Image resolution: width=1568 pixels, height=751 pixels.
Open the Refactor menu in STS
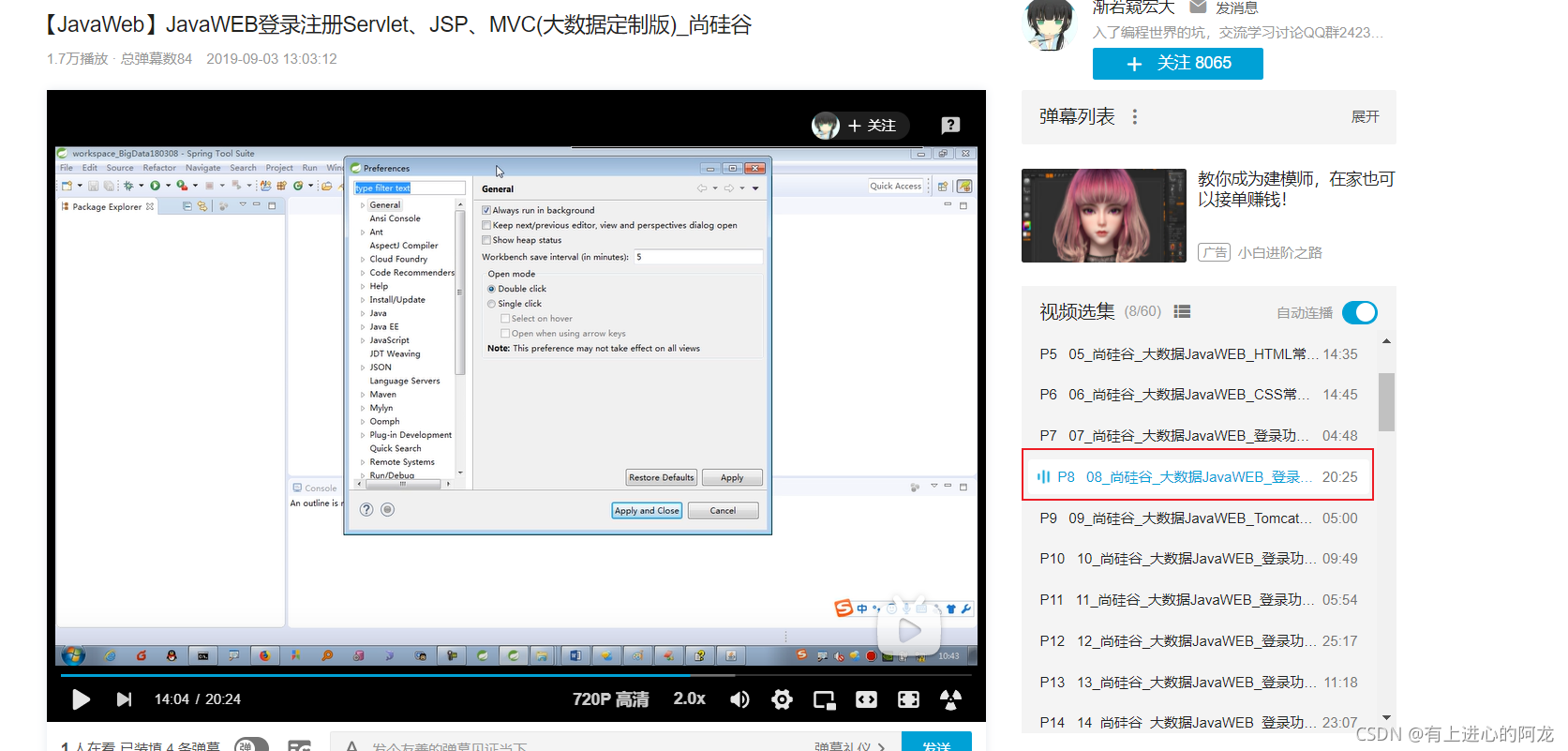click(x=159, y=168)
